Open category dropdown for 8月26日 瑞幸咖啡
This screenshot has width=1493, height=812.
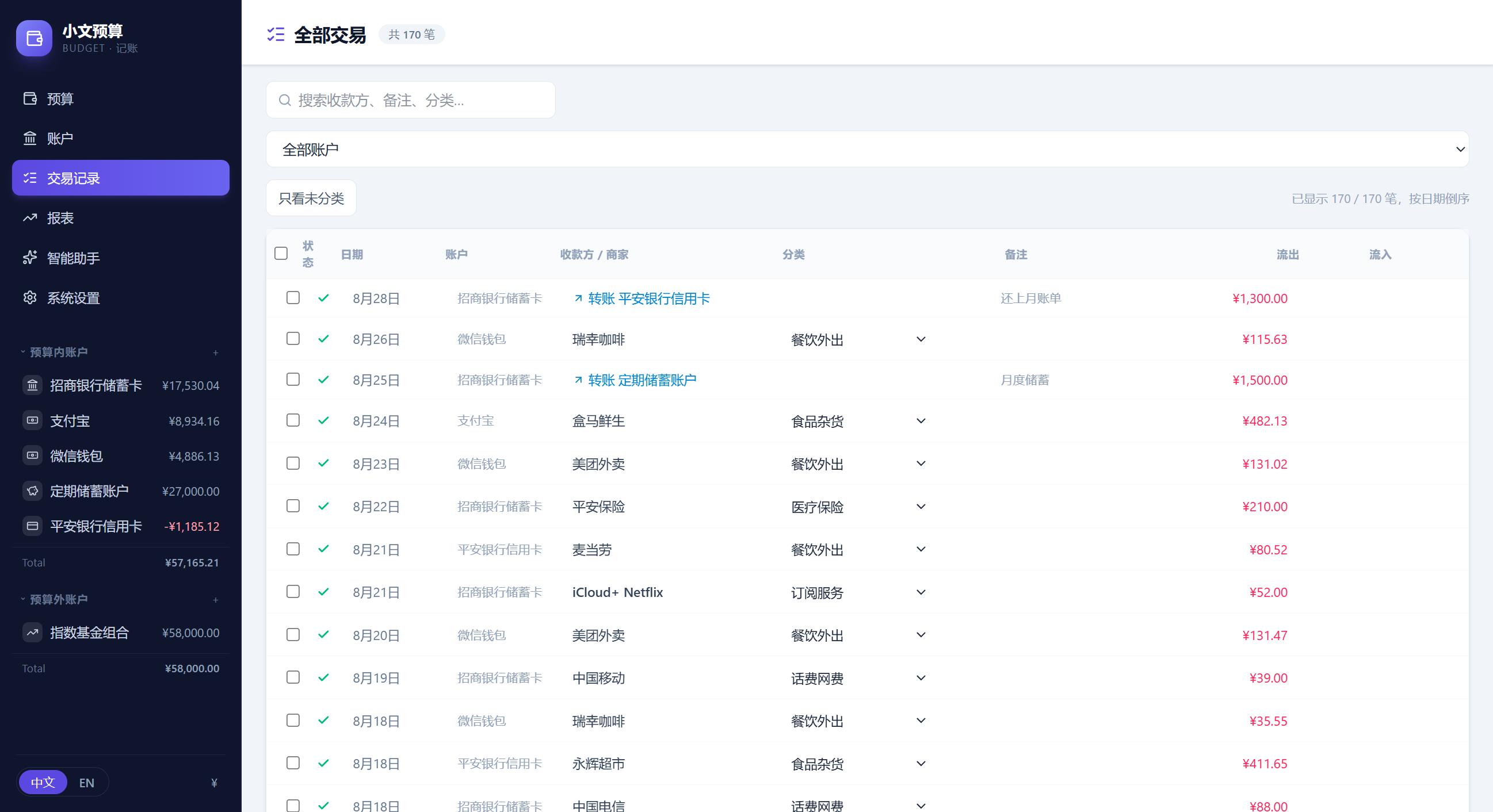pos(858,339)
